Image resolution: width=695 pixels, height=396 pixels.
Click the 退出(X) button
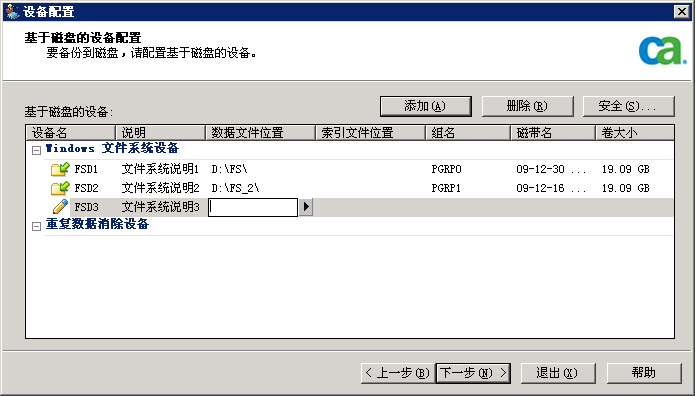[558, 373]
